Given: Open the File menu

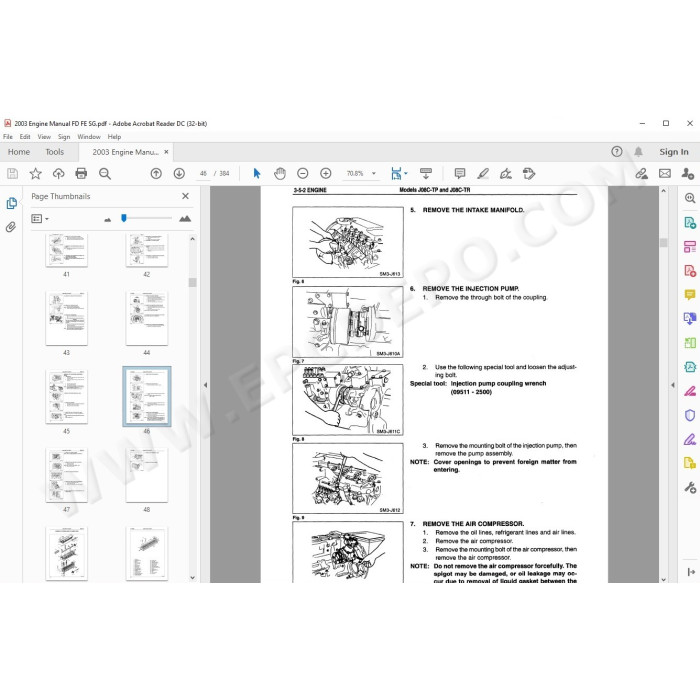Looking at the screenshot, I should 8,137.
